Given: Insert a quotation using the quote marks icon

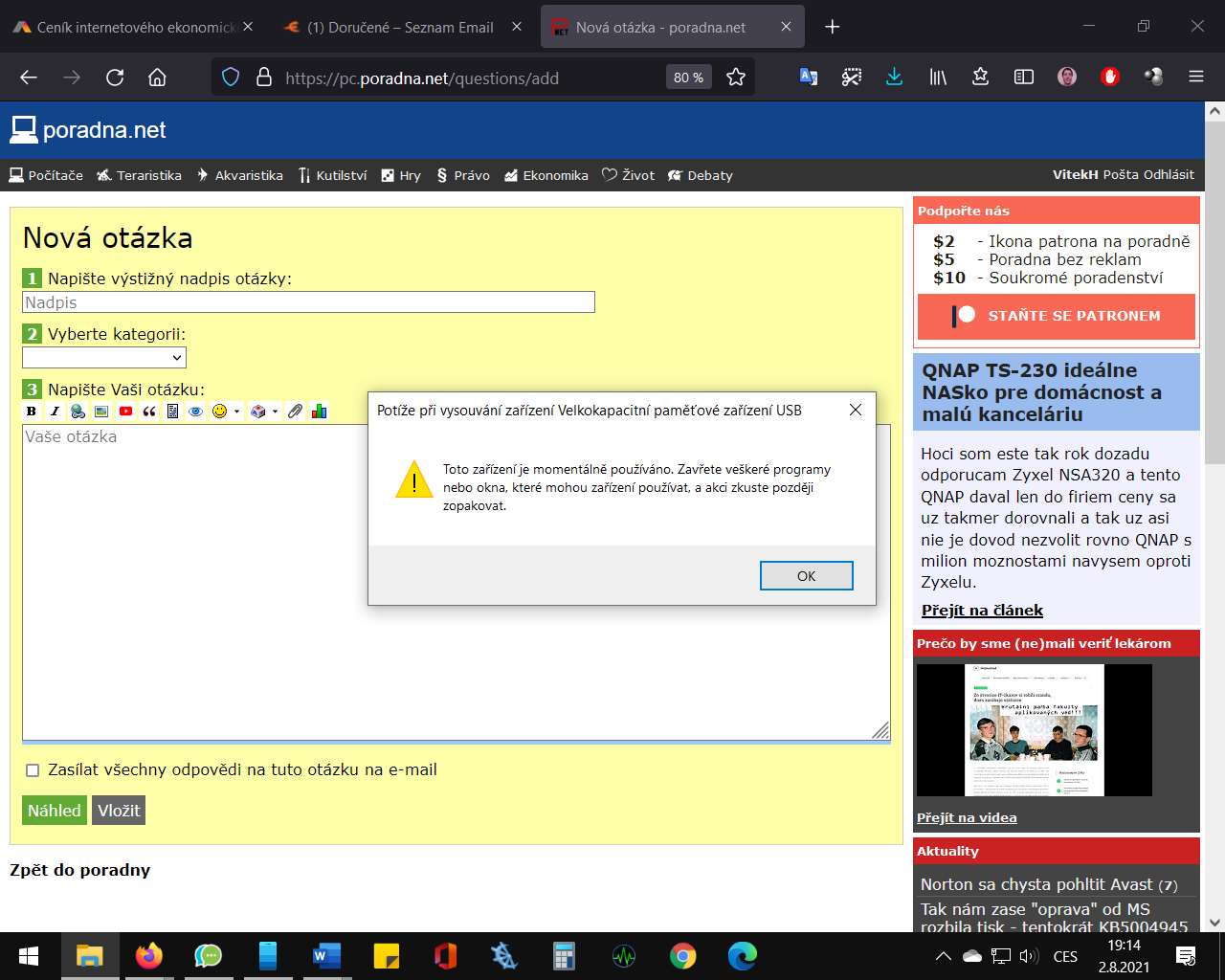Looking at the screenshot, I should (x=149, y=412).
